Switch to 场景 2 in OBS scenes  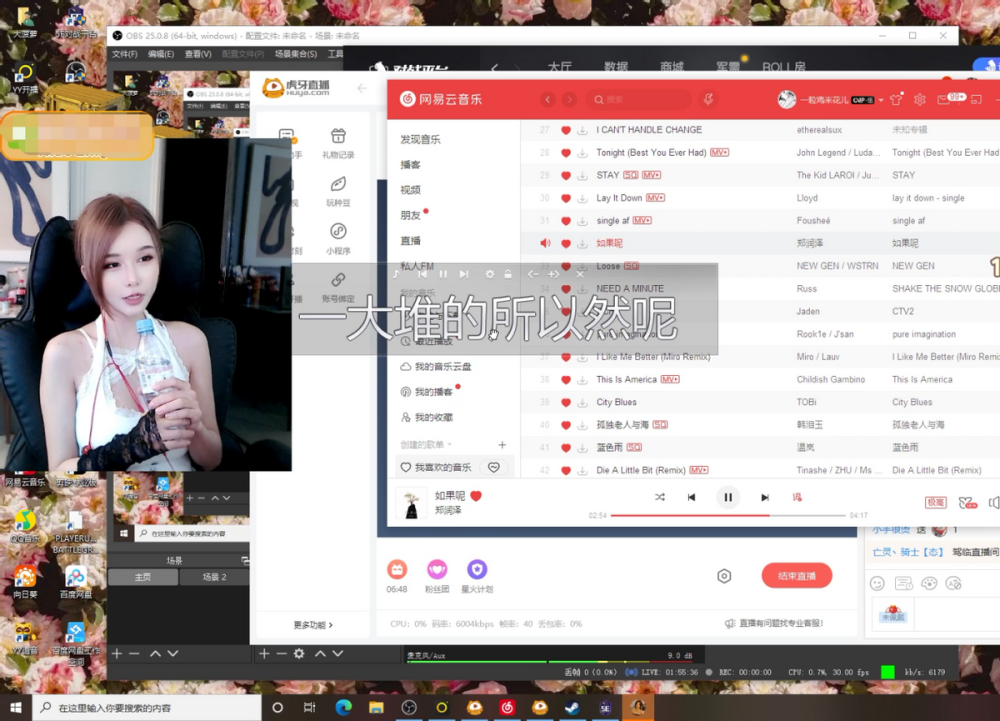click(x=214, y=577)
